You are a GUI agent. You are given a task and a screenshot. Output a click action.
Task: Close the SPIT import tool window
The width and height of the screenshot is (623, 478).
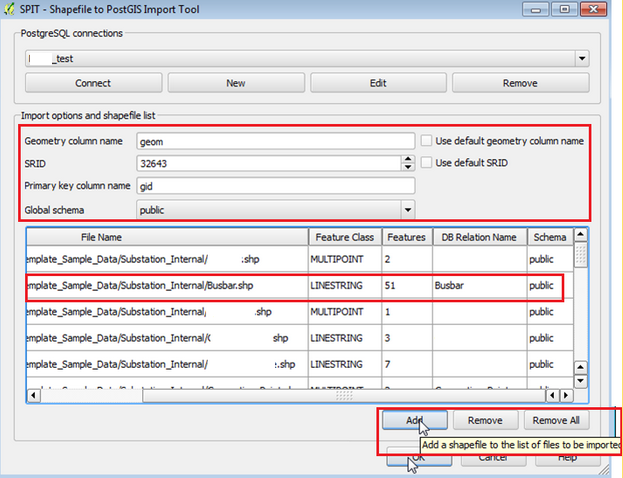pyautogui.click(x=593, y=9)
